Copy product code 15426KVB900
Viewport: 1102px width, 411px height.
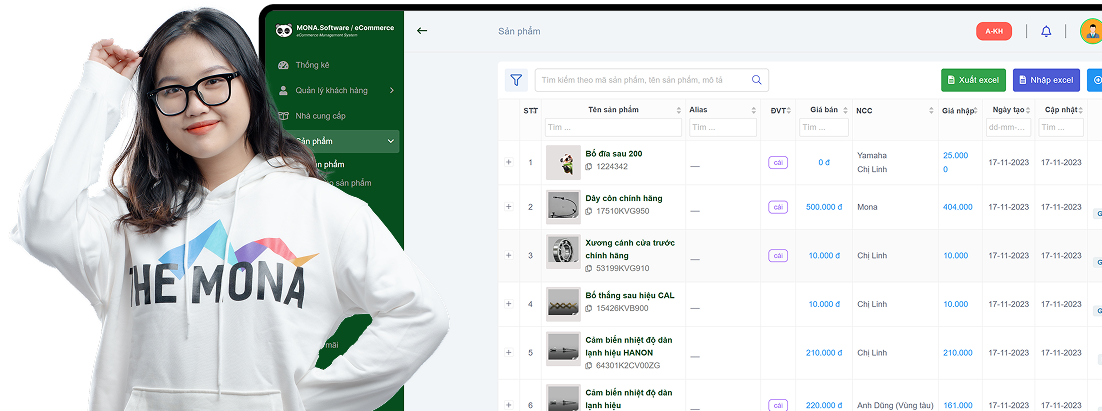click(589, 308)
